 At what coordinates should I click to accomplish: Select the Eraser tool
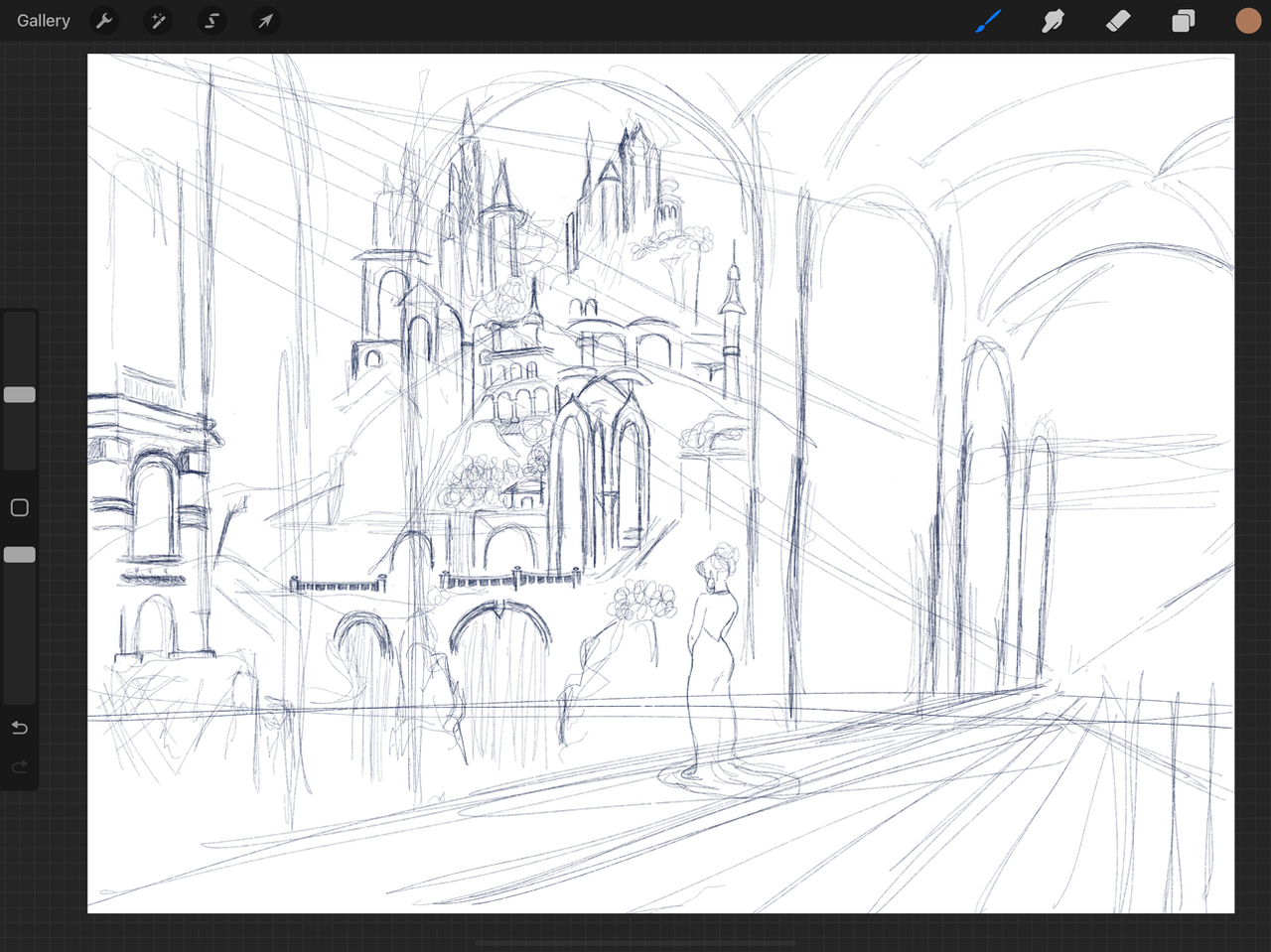1118,21
